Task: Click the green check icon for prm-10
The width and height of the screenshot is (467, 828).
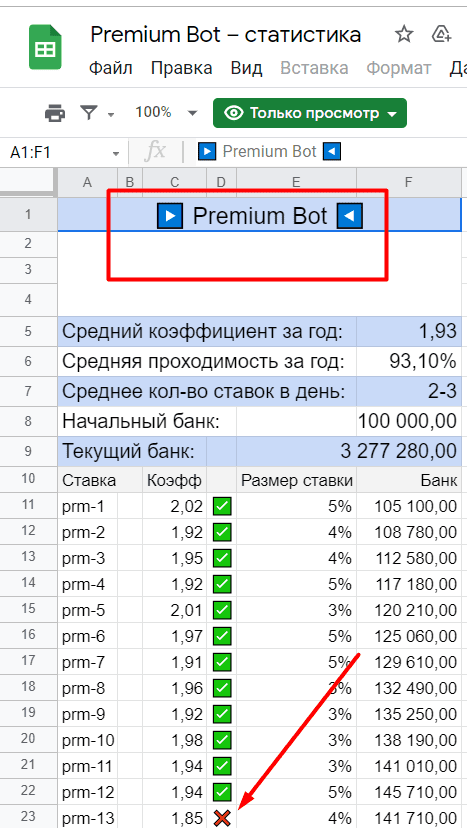Action: point(222,740)
